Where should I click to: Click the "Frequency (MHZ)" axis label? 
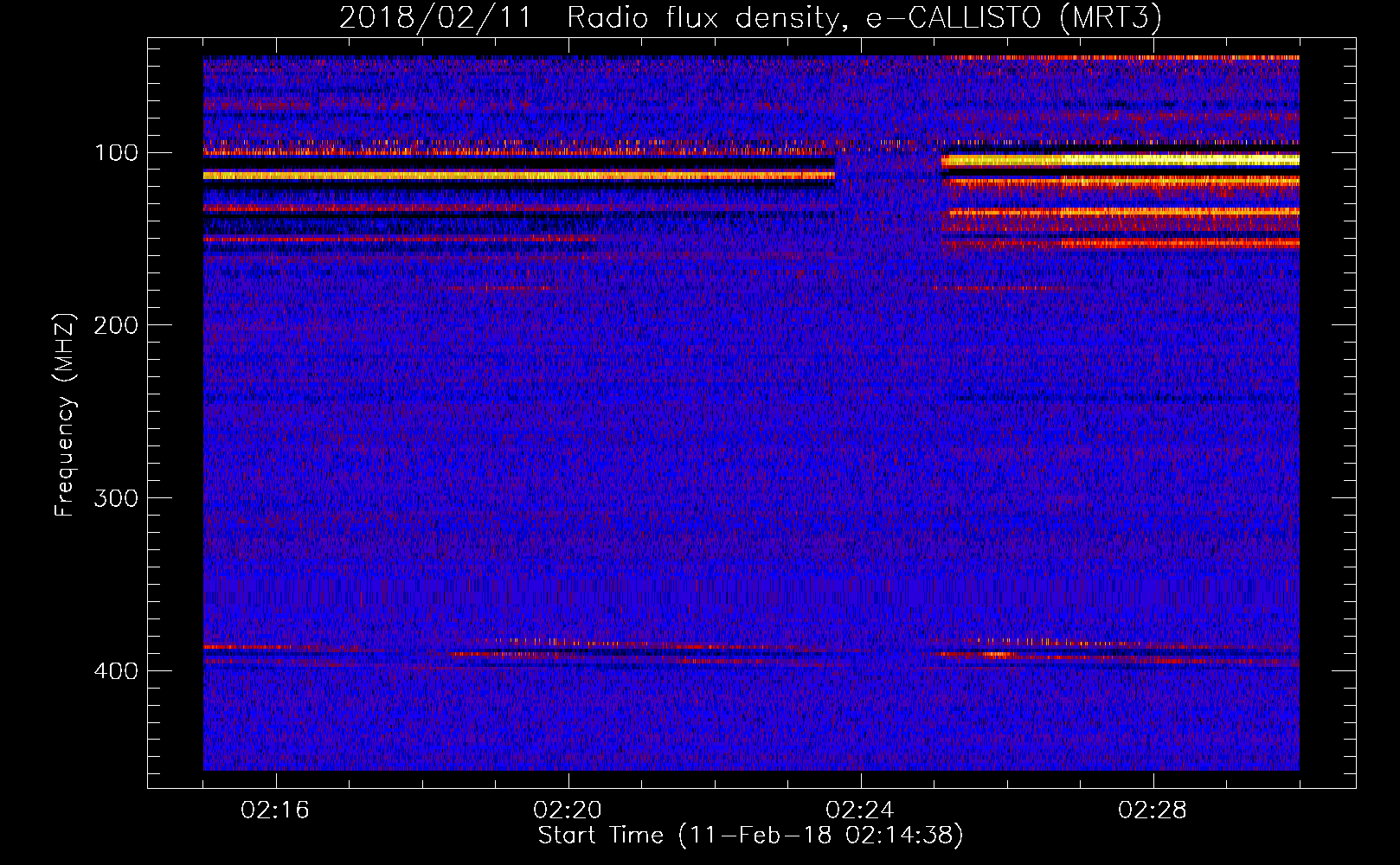tap(65, 415)
